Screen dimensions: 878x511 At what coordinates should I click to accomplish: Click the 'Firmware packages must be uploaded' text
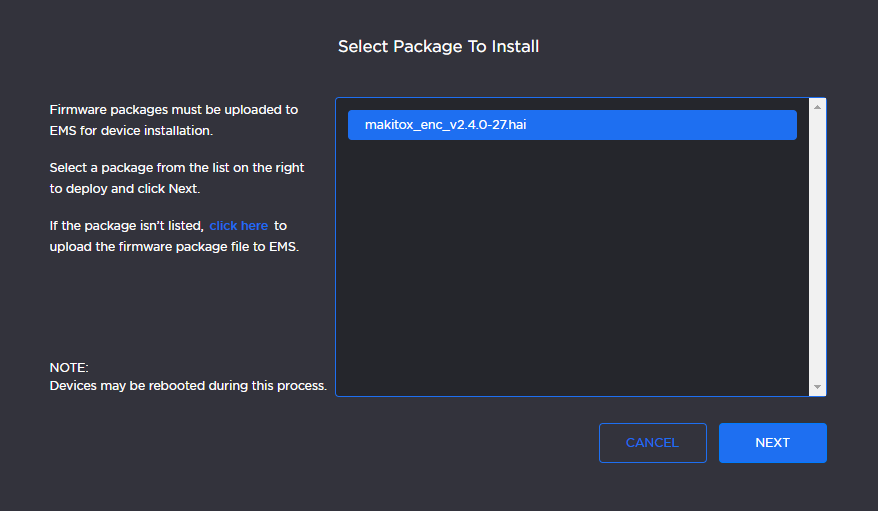pos(174,110)
